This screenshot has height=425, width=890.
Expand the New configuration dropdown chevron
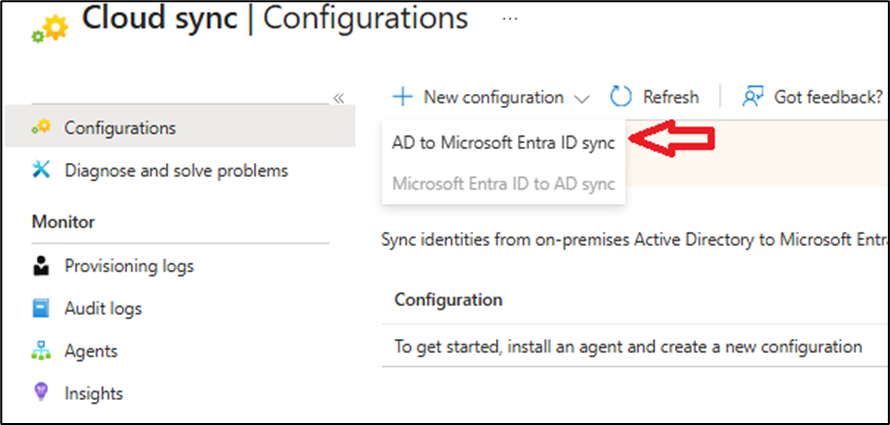coord(582,98)
